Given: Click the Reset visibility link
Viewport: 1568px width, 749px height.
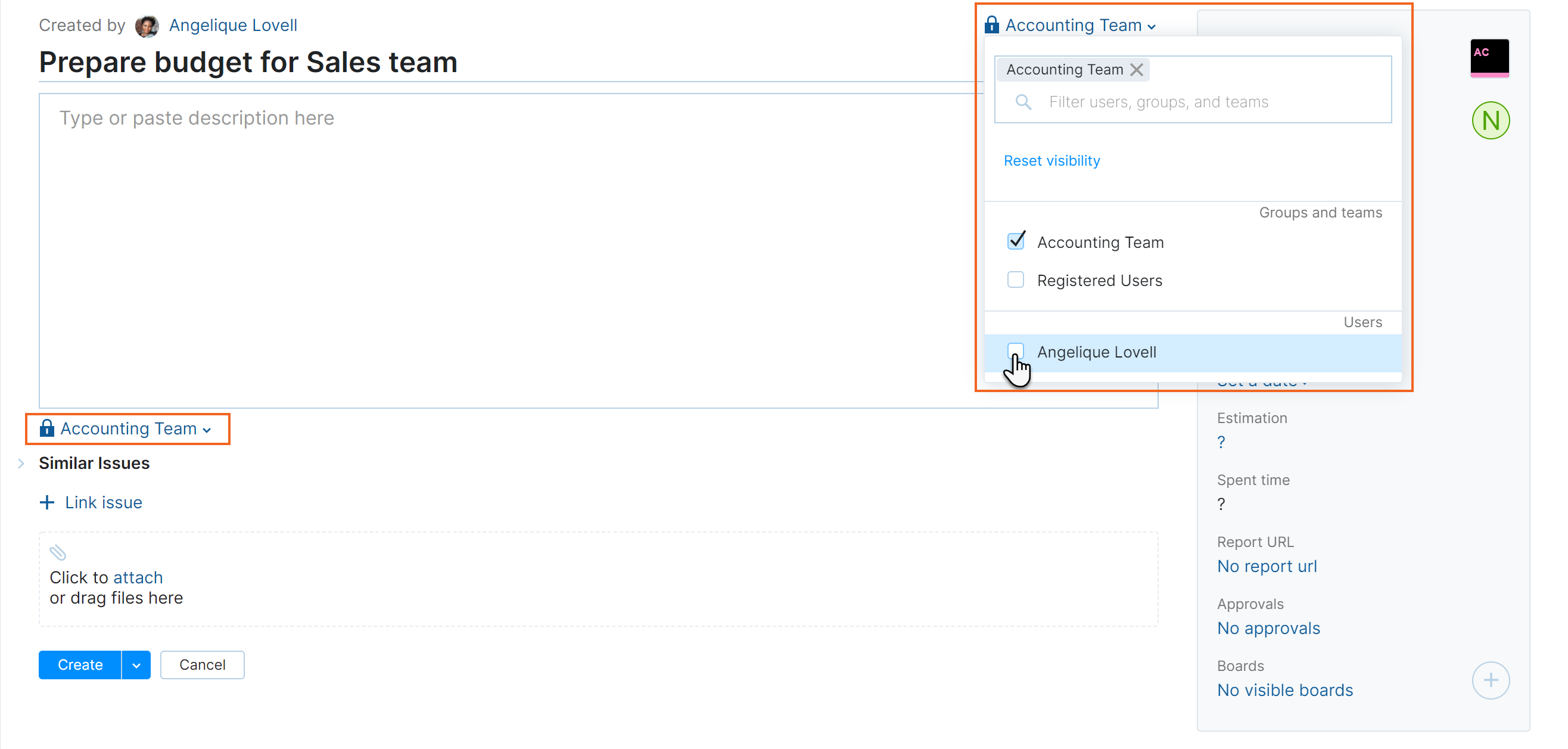Looking at the screenshot, I should (x=1051, y=161).
